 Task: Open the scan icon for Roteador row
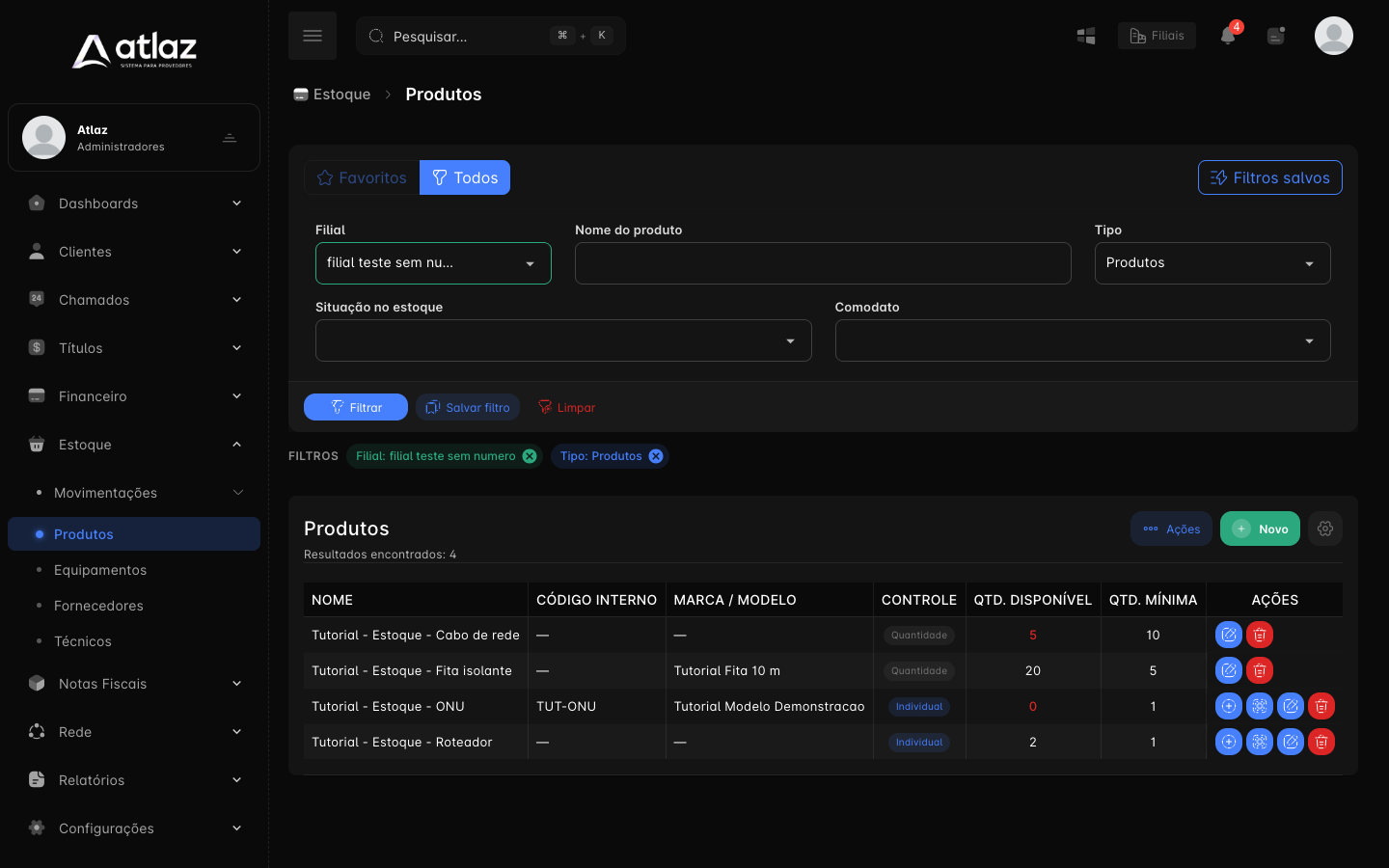click(x=1260, y=742)
